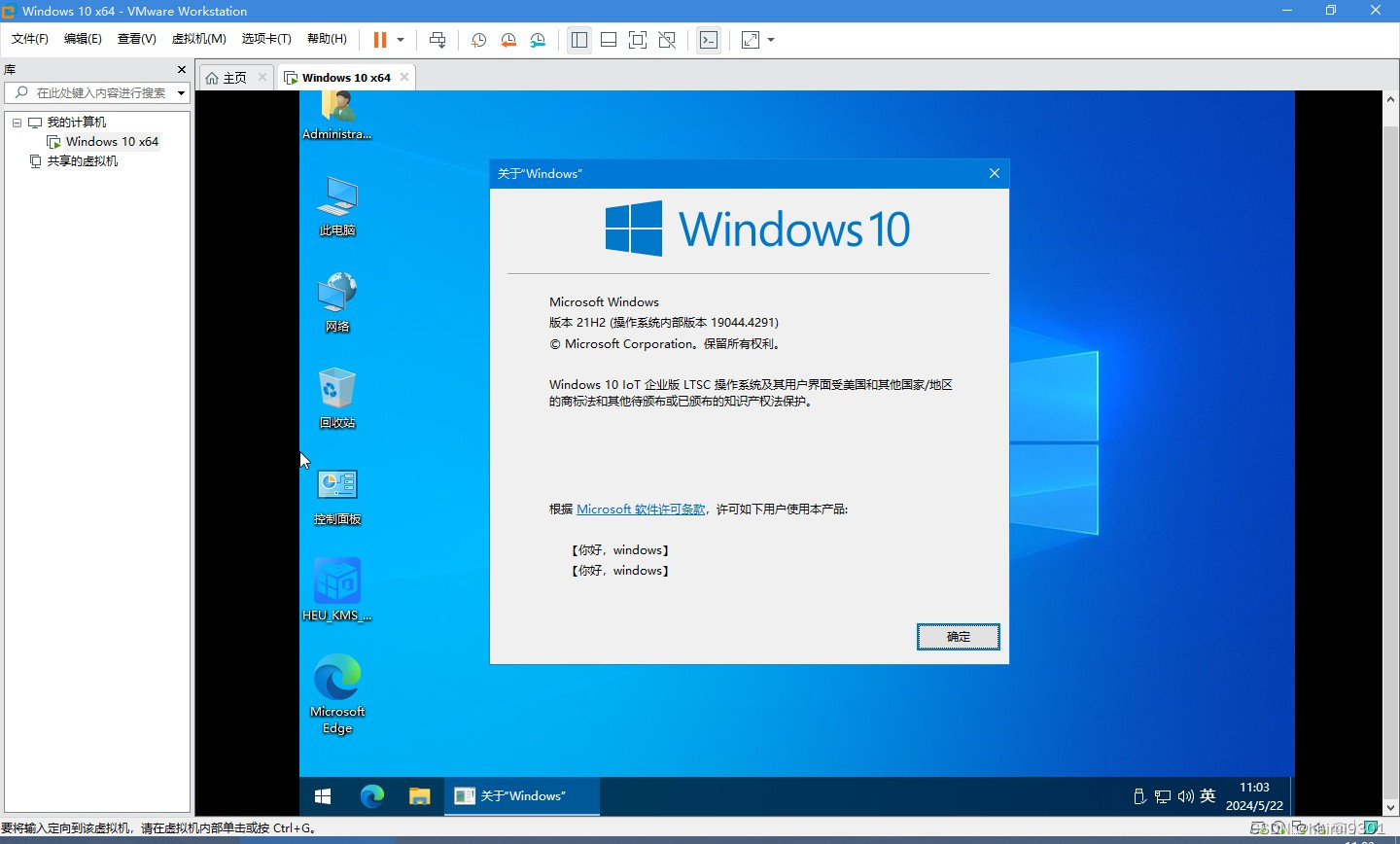Screen dimensions: 1400x844
Task: Click the Administrator folder desktop icon
Action: (x=337, y=116)
